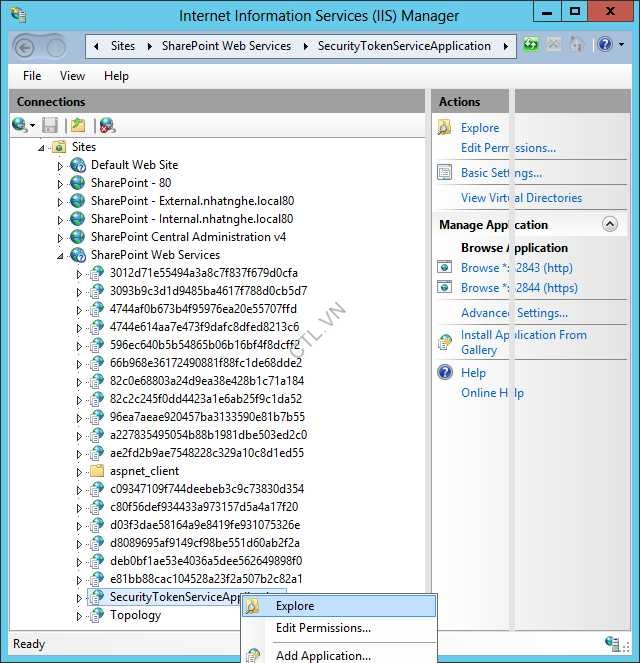Expand the SharePoint - 80 node
This screenshot has width=640, height=663.
click(60, 184)
